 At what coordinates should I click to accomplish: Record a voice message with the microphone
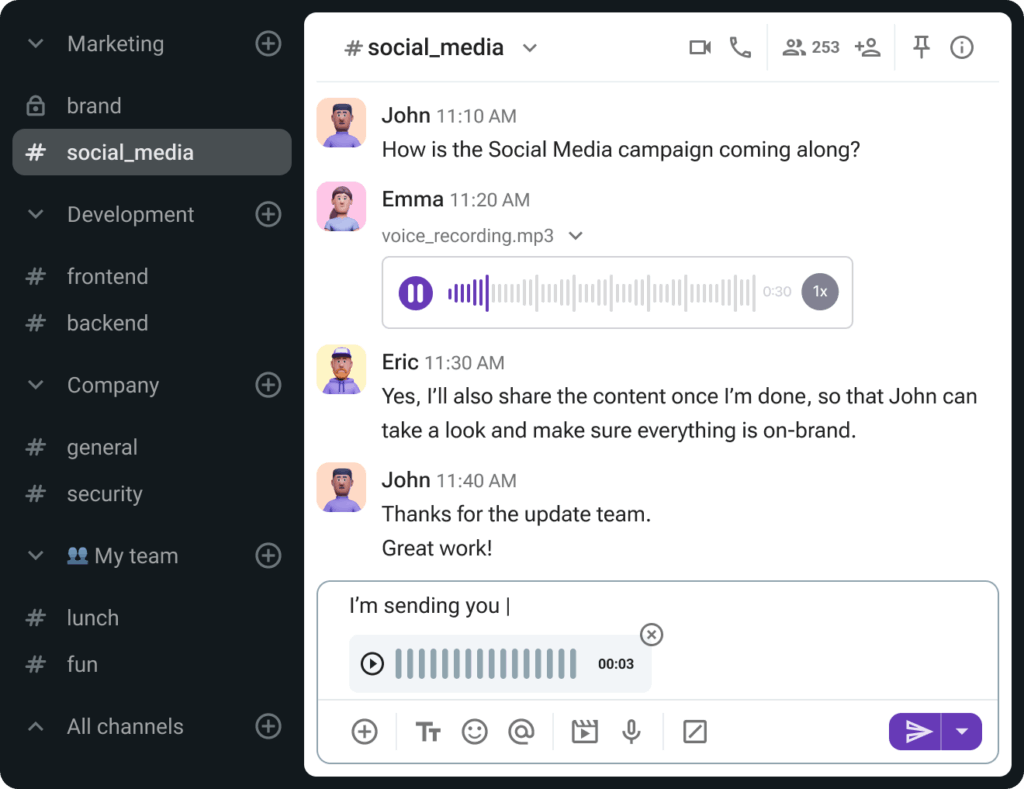tap(632, 732)
